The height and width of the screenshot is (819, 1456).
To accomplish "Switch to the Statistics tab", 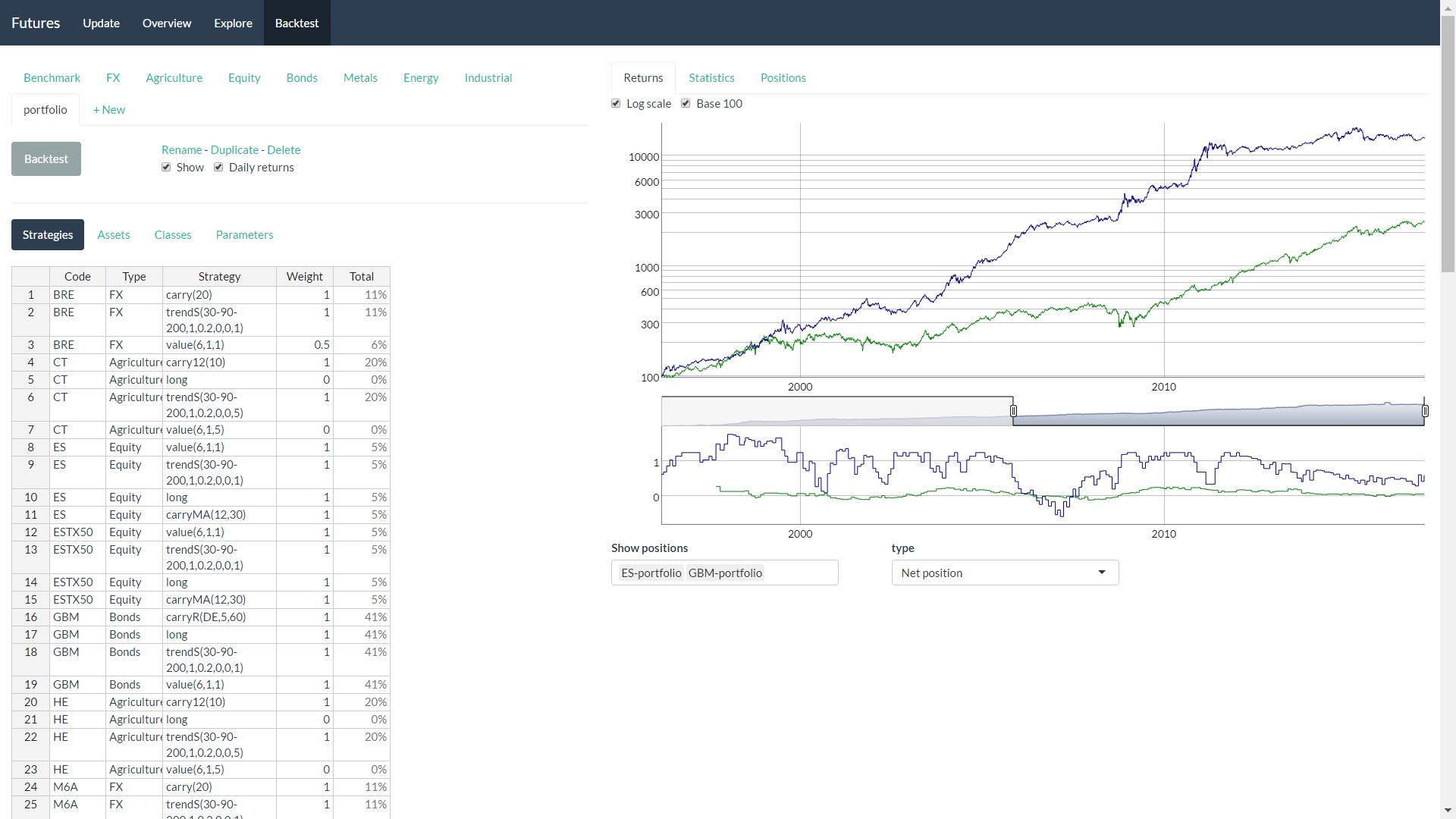I will pyautogui.click(x=711, y=78).
